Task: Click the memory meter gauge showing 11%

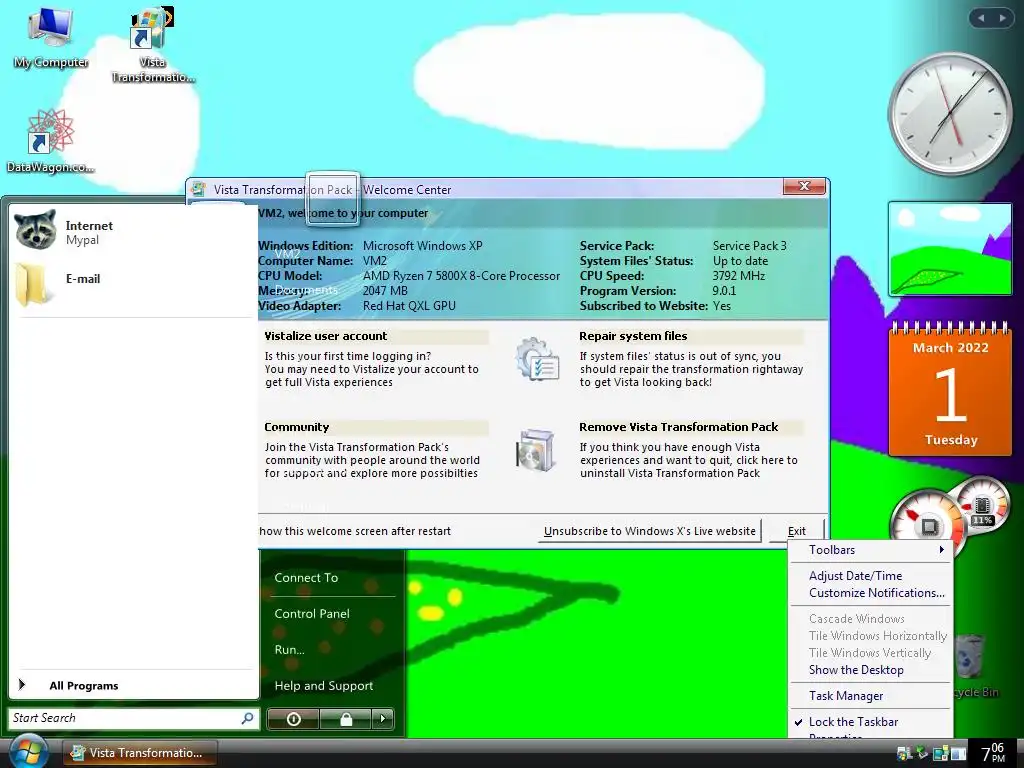Action: click(983, 507)
